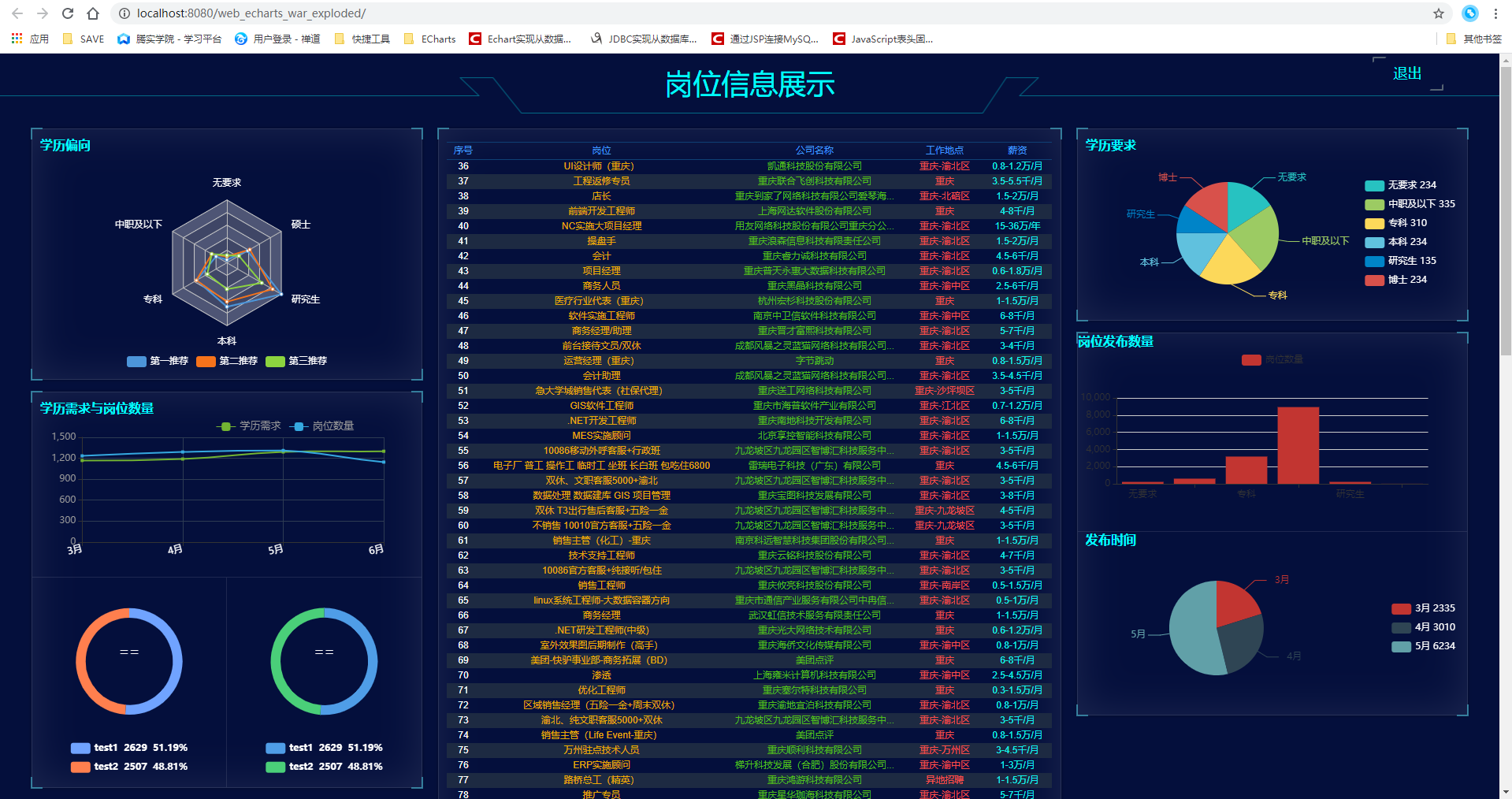Viewport: 1512px width, 799px height.
Task: Toggle 3月 2335 legend entry
Action: click(1424, 608)
